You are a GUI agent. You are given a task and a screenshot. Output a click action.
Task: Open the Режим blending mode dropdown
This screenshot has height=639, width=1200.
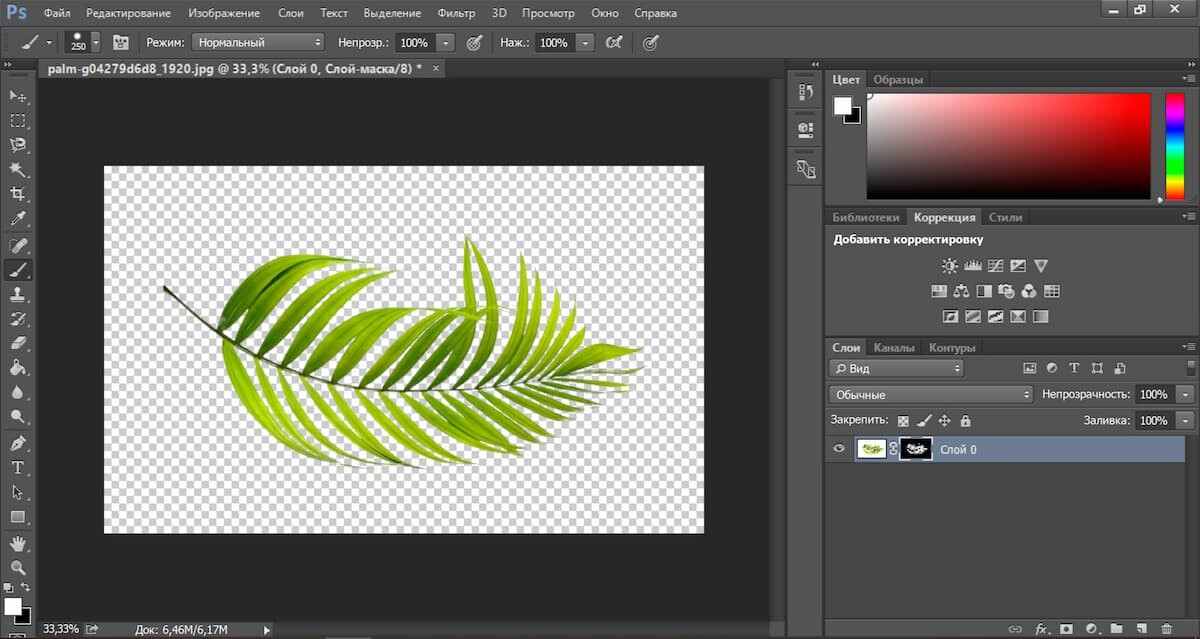click(x=259, y=43)
